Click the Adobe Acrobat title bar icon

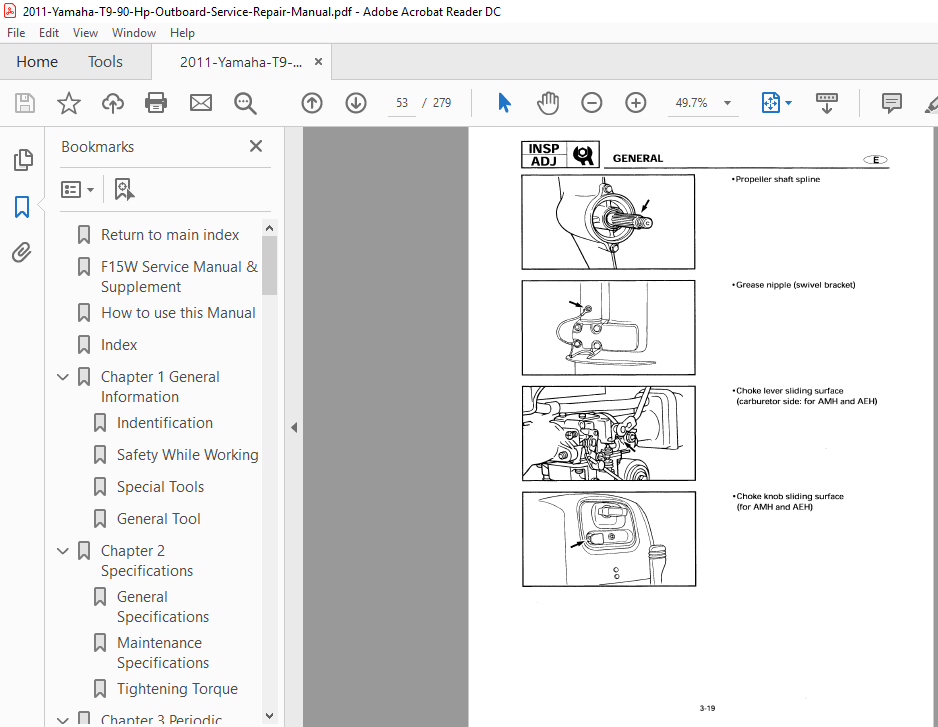(x=10, y=11)
